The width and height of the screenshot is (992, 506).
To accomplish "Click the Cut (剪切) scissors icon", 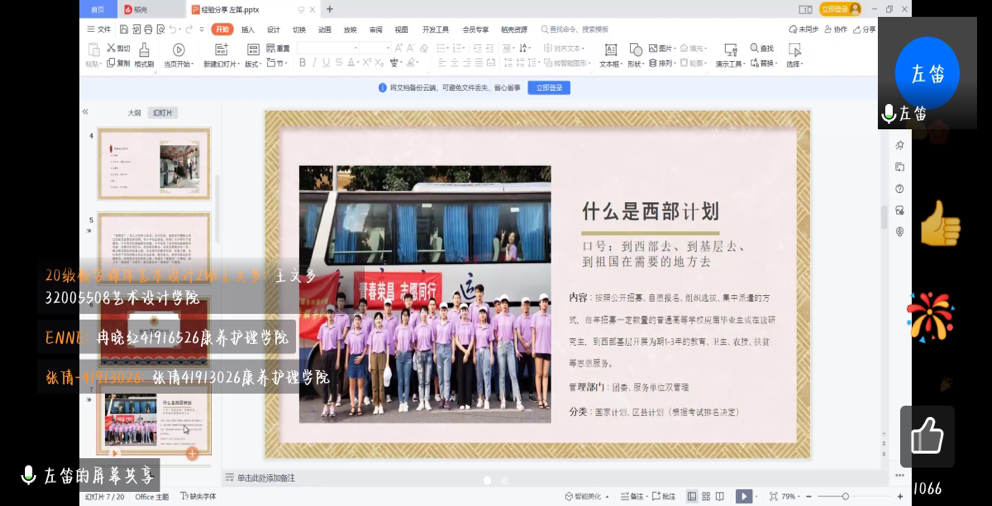I will click(111, 48).
